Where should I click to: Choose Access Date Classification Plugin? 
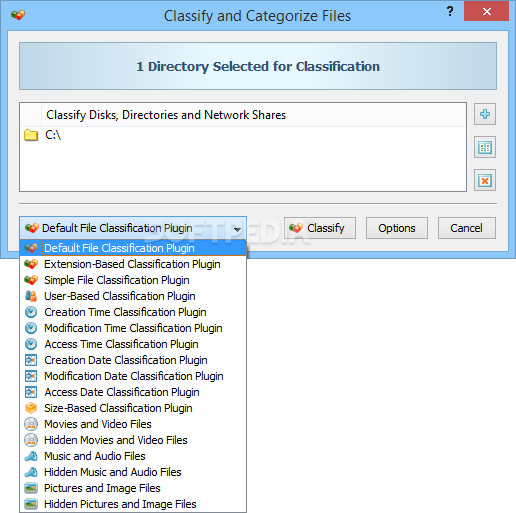(x=133, y=392)
